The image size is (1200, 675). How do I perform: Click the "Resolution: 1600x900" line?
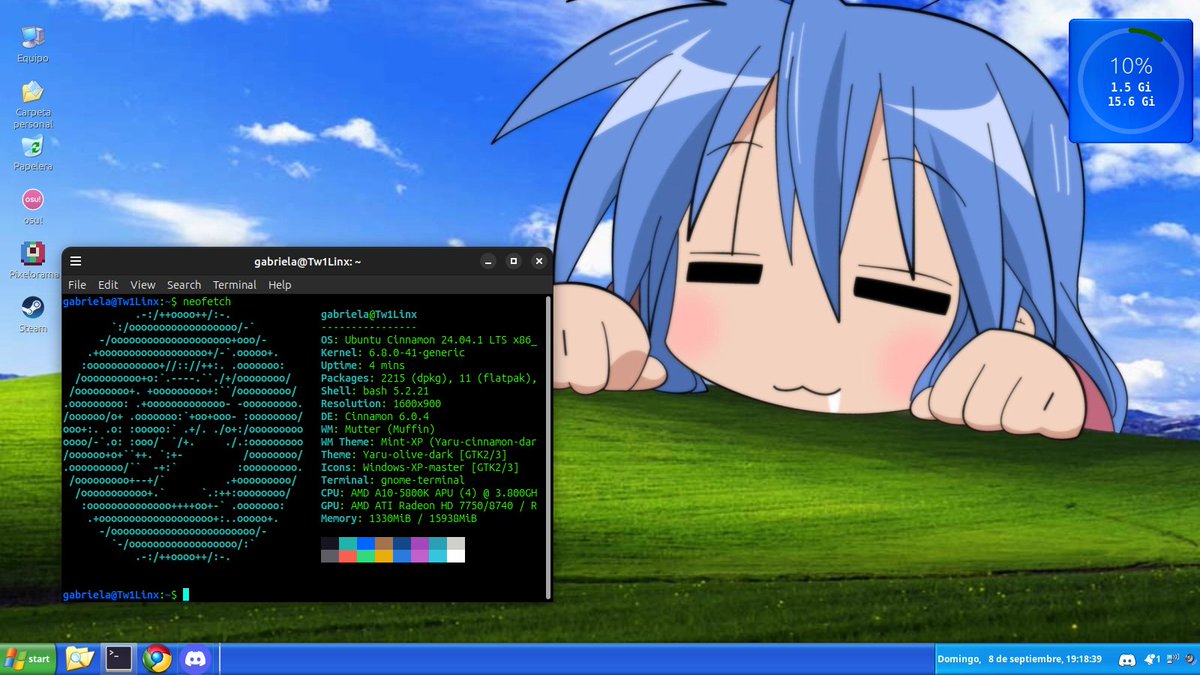(x=381, y=404)
